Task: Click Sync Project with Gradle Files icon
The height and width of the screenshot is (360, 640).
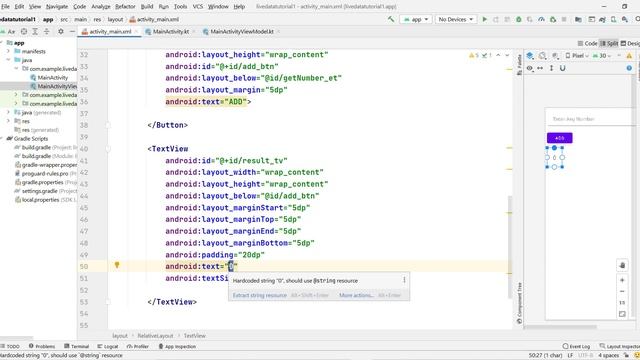Action: pyautogui.click(x=602, y=19)
